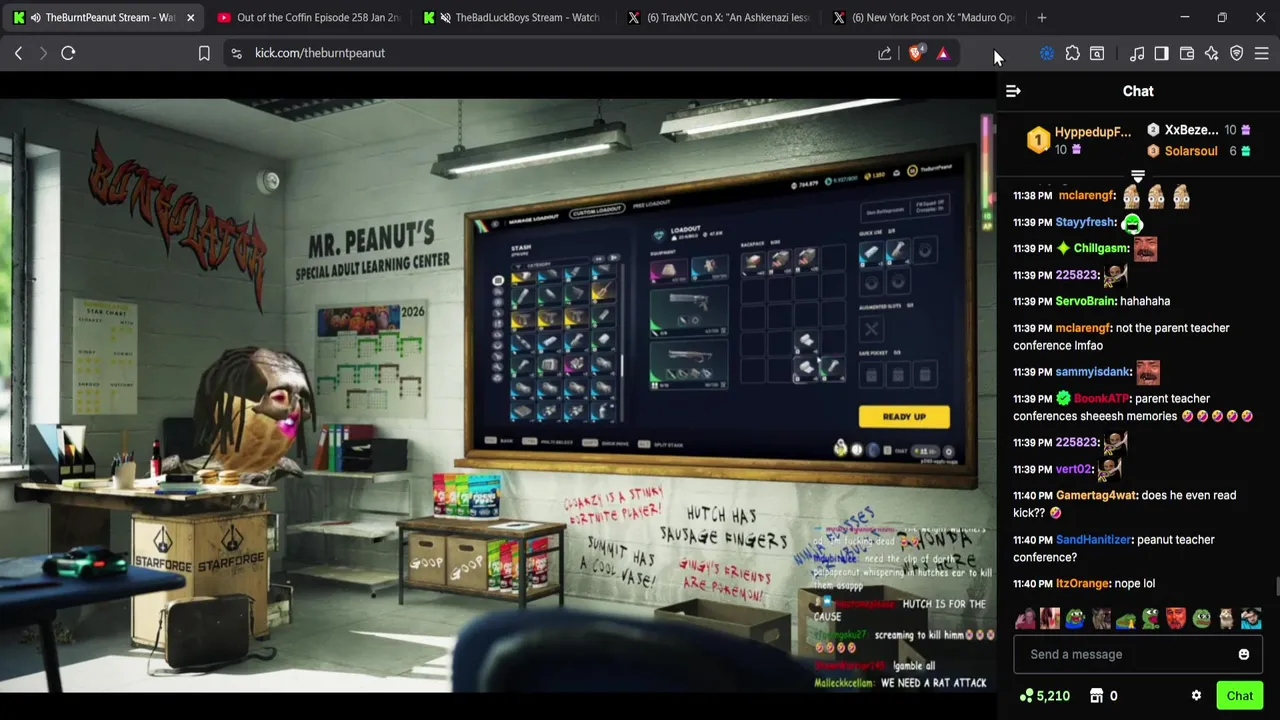This screenshot has height=720, width=1280.
Task: Go forward in browser history
Action: 43,53
